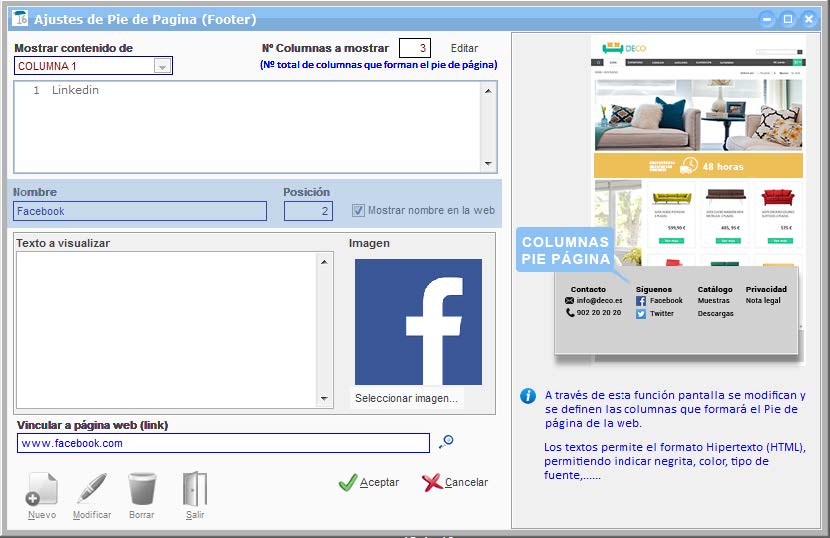
Task: Click up arrow of Texto a visualizar scrollbar
Action: click(324, 262)
